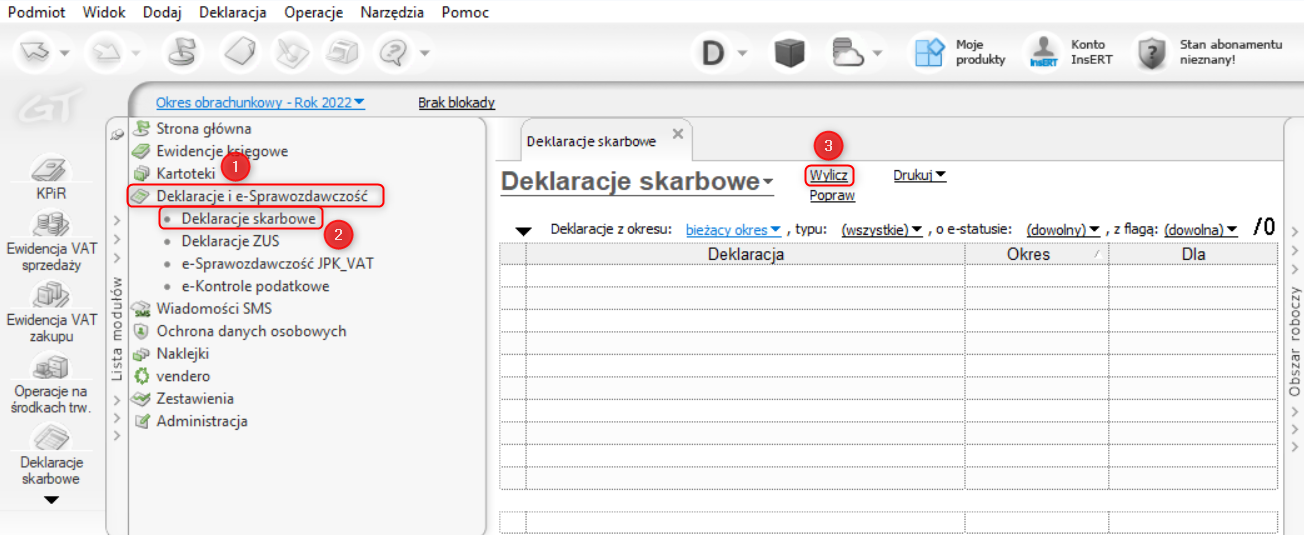Viewport: 1304px width, 535px height.
Task: Open dropdown arrow beside help icon
Action: (x=424, y=53)
